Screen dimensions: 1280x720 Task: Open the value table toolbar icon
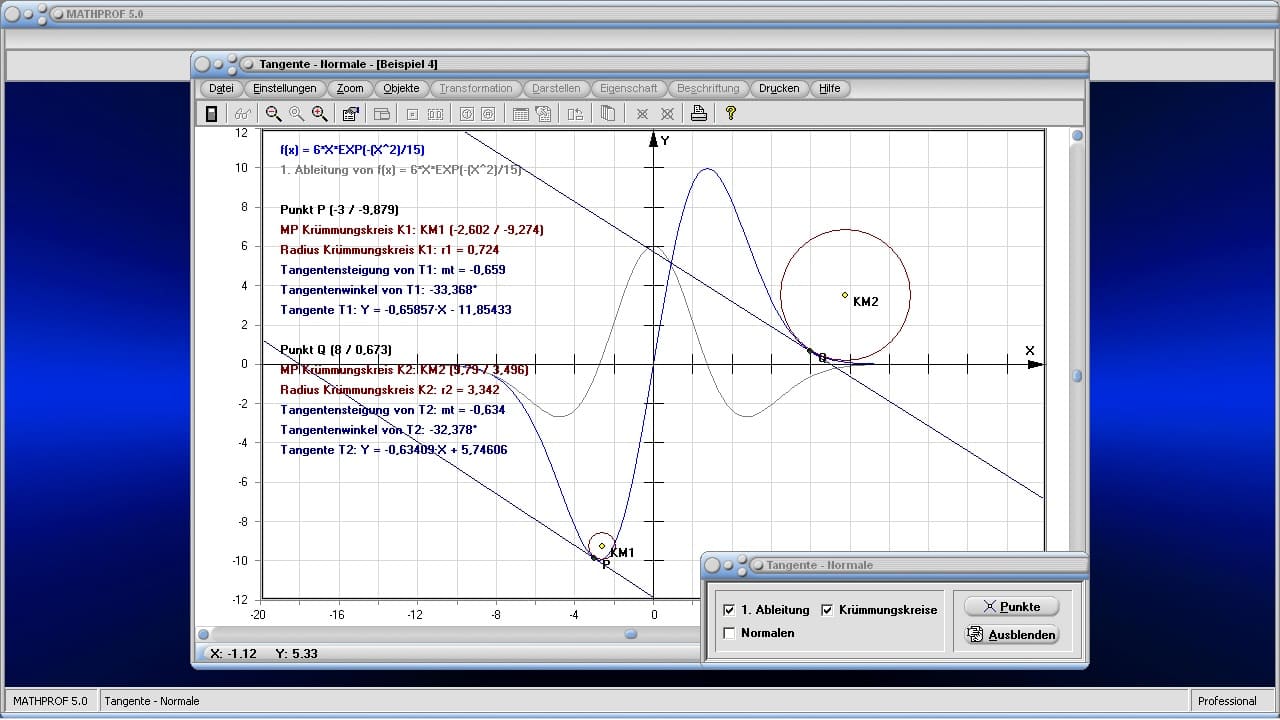[521, 114]
